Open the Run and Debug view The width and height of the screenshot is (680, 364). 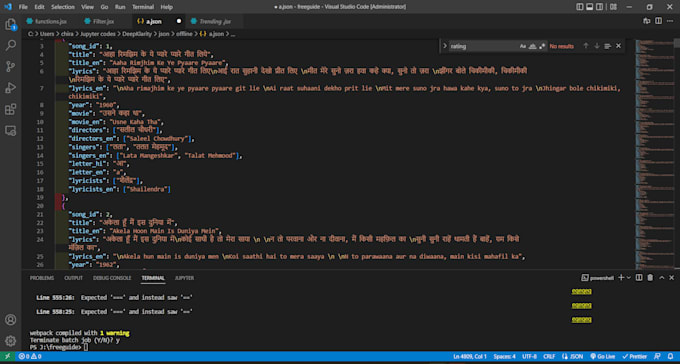point(10,88)
